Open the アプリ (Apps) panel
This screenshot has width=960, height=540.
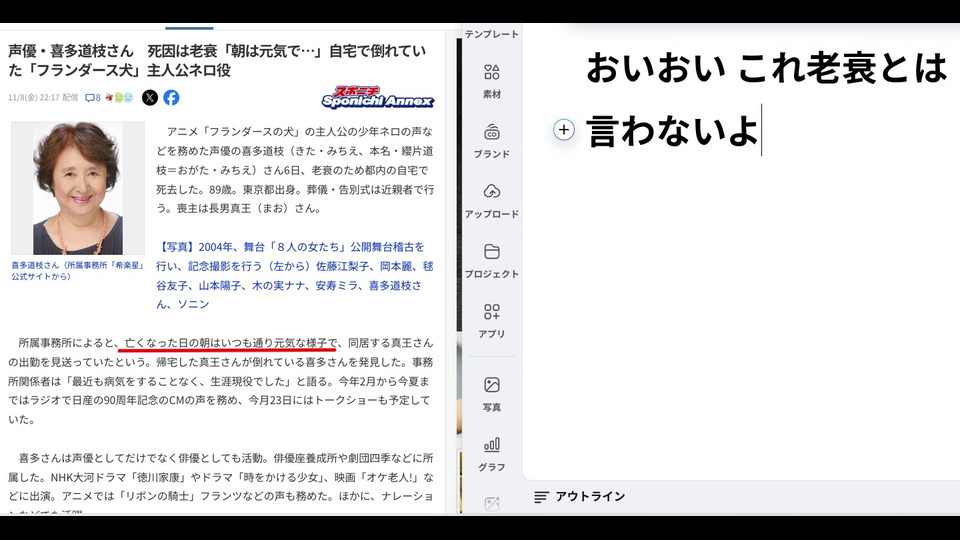click(492, 321)
